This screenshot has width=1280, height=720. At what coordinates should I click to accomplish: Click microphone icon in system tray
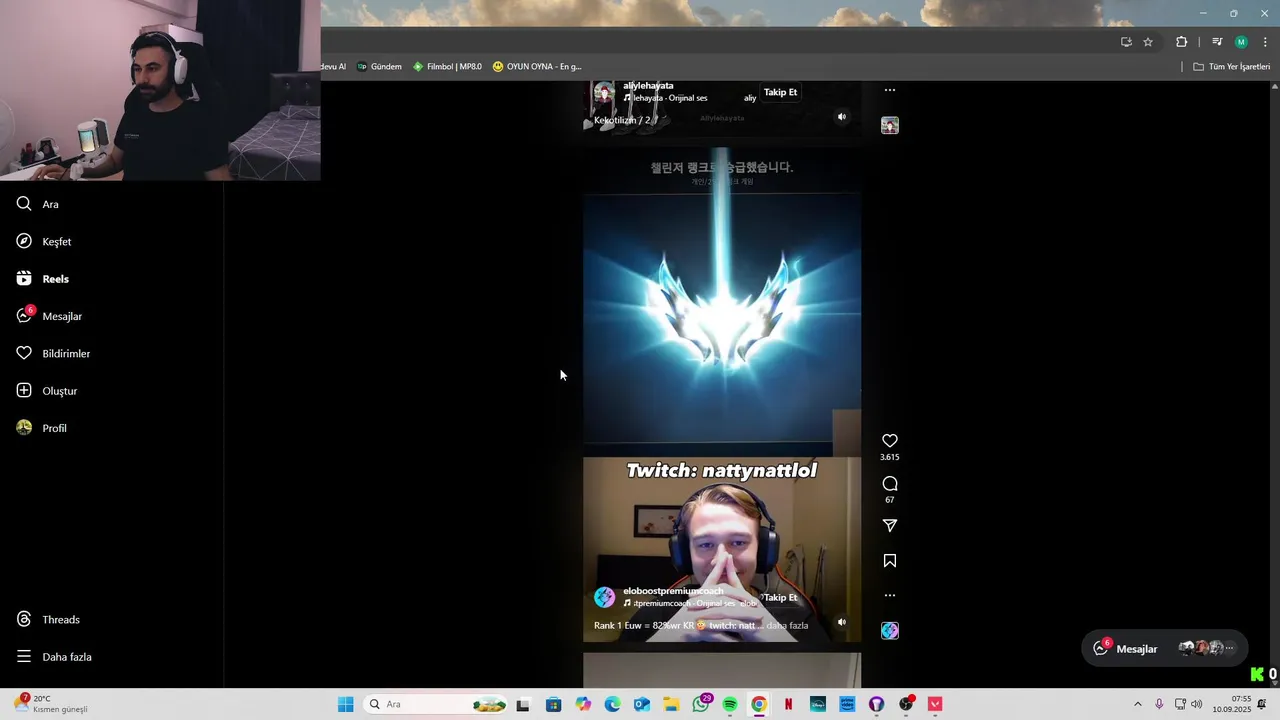(1159, 704)
